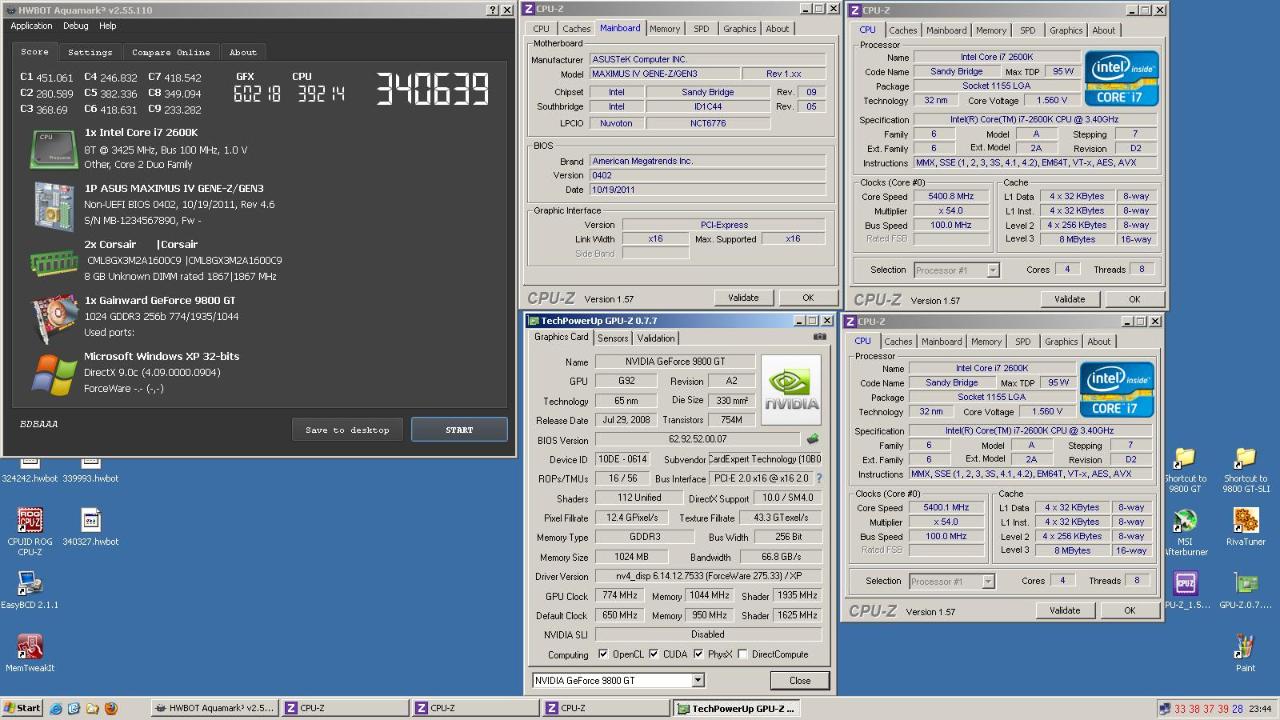Select the 340327.hwbot file icon

pos(91,521)
